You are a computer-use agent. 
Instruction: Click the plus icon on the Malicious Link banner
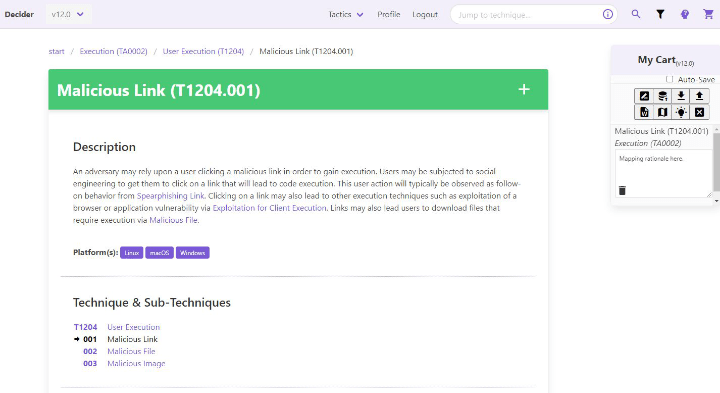coord(524,90)
